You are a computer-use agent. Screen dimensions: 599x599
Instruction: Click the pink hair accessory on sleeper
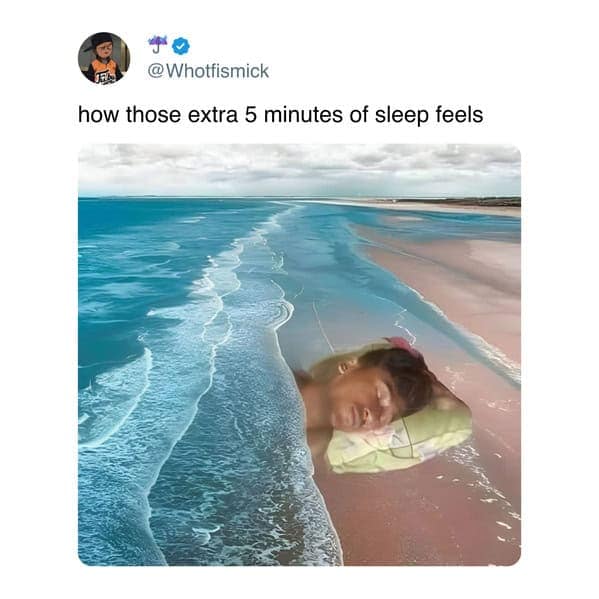[x=403, y=345]
